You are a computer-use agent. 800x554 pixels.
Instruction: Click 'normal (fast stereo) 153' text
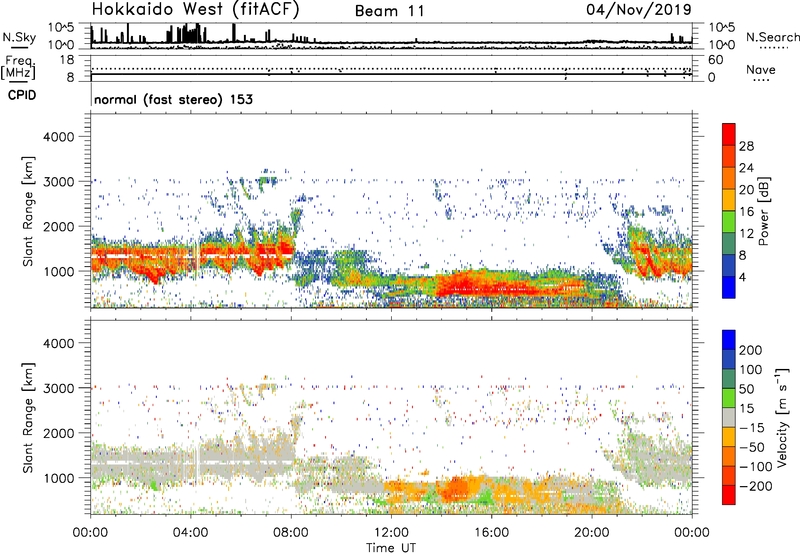pyautogui.click(x=173, y=99)
